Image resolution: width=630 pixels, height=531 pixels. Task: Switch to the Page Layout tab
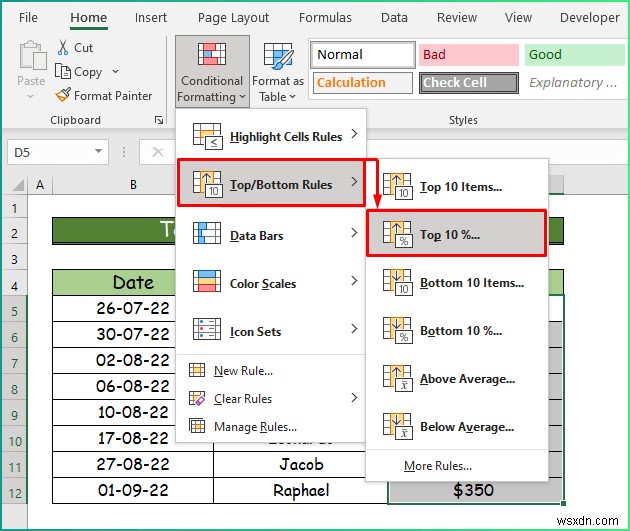pos(233,18)
